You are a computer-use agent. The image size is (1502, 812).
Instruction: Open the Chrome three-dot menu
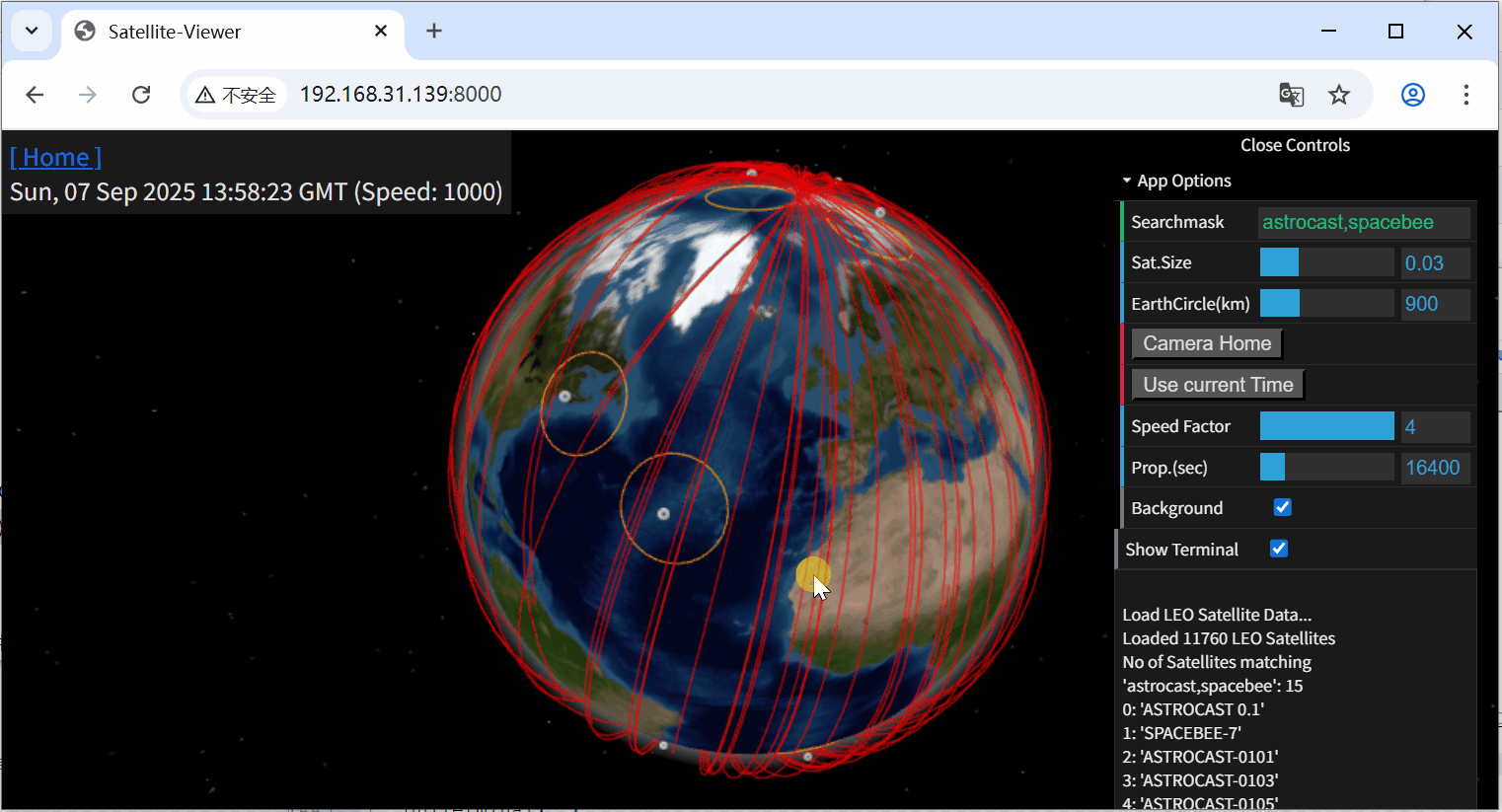[x=1466, y=95]
